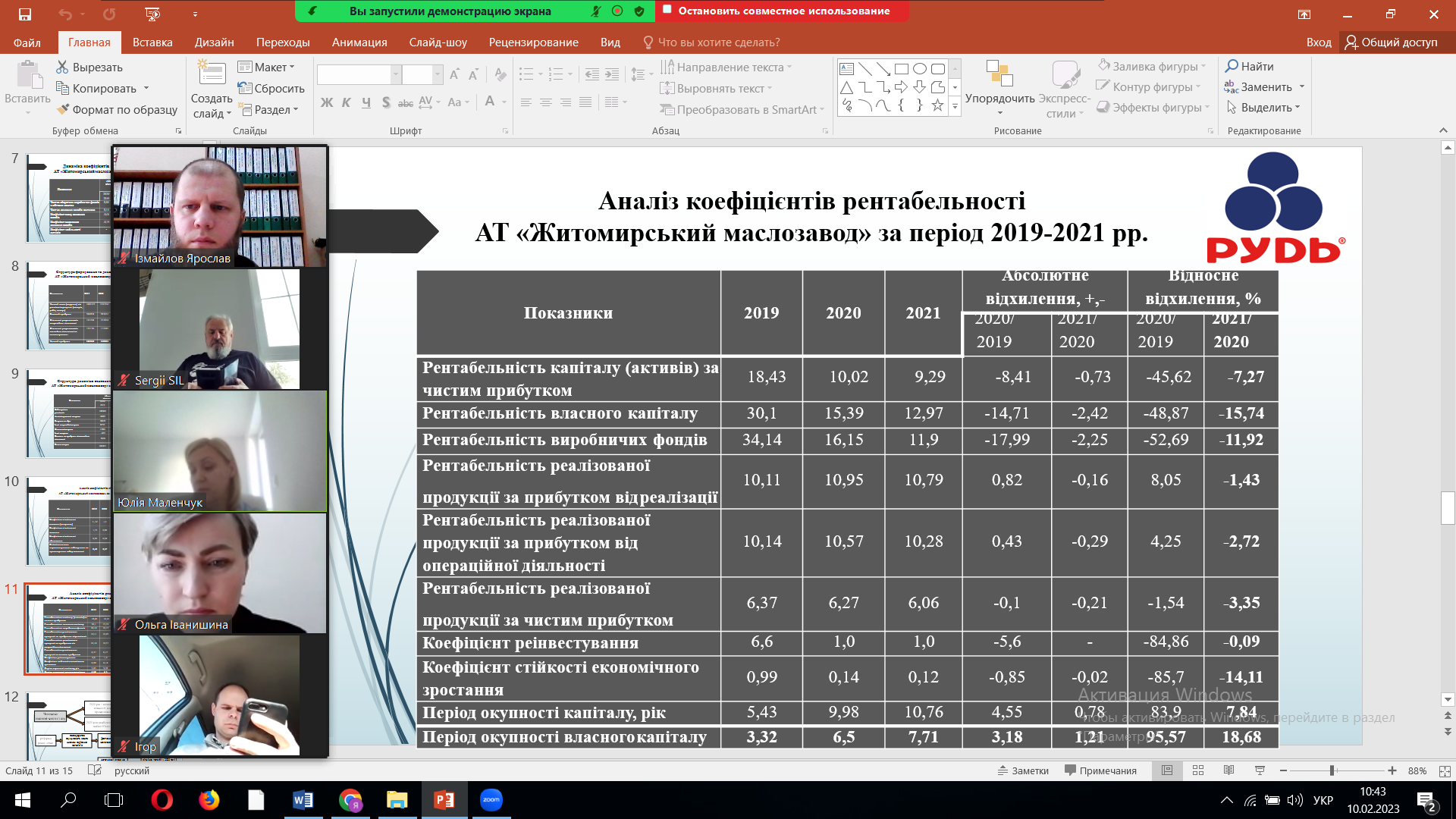Select slide 8 thumbnail
This screenshot has width=1456, height=819.
(69, 306)
